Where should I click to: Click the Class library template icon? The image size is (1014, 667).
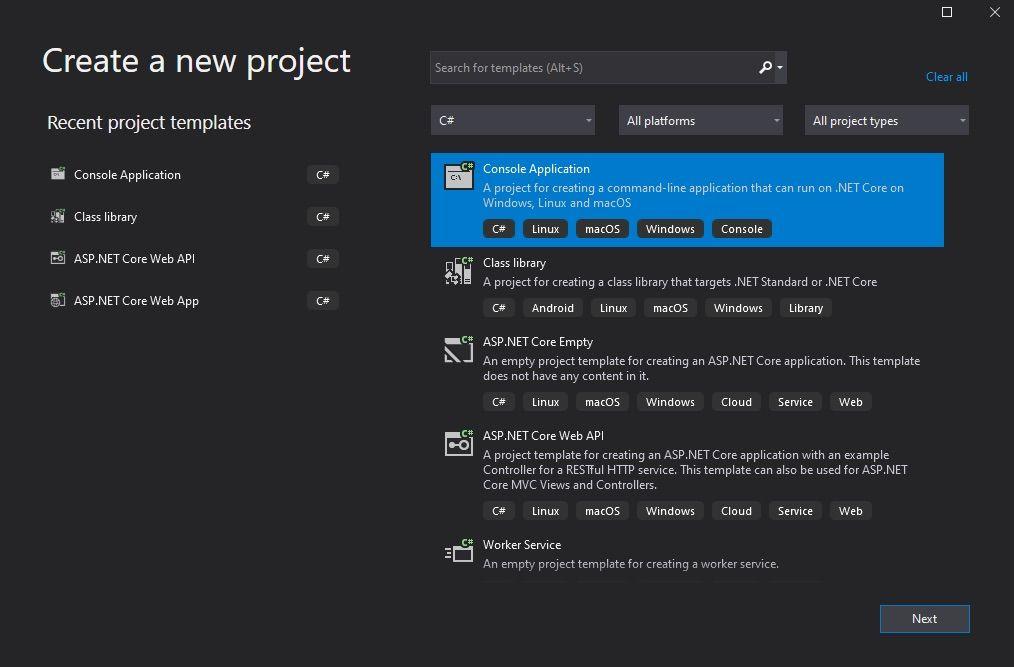click(458, 270)
